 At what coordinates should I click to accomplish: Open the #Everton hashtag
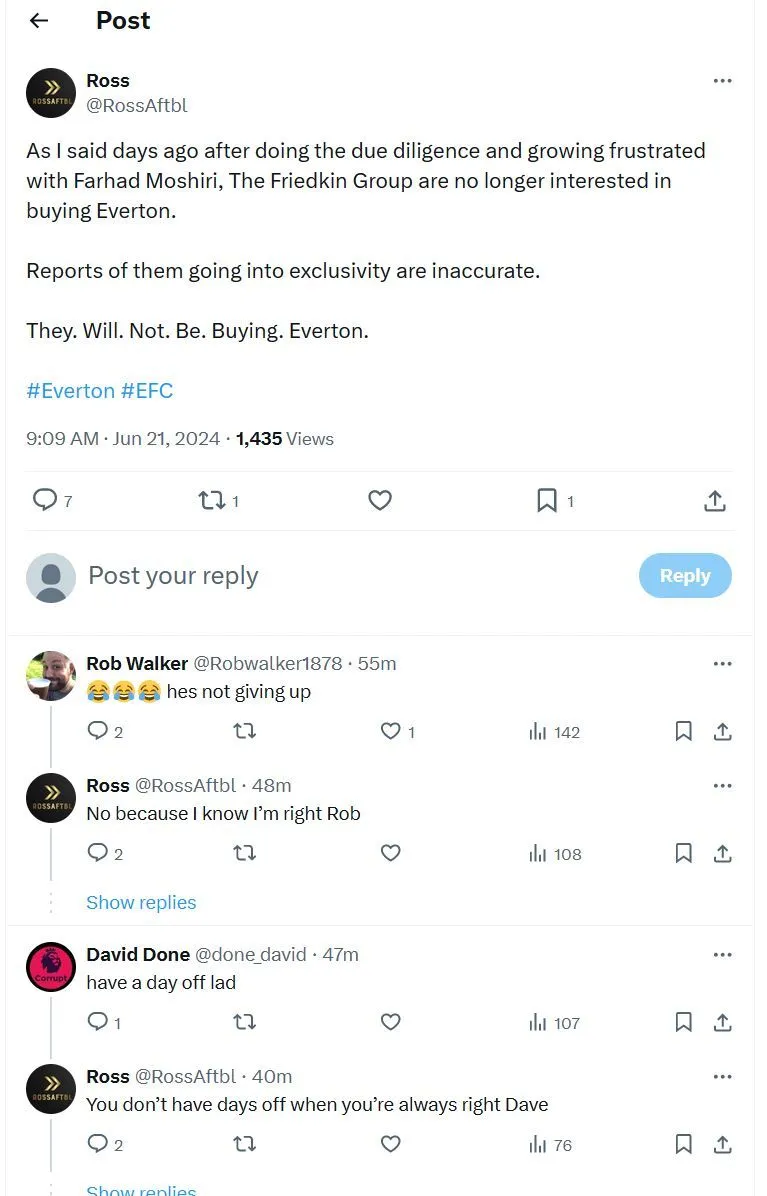pyautogui.click(x=70, y=391)
